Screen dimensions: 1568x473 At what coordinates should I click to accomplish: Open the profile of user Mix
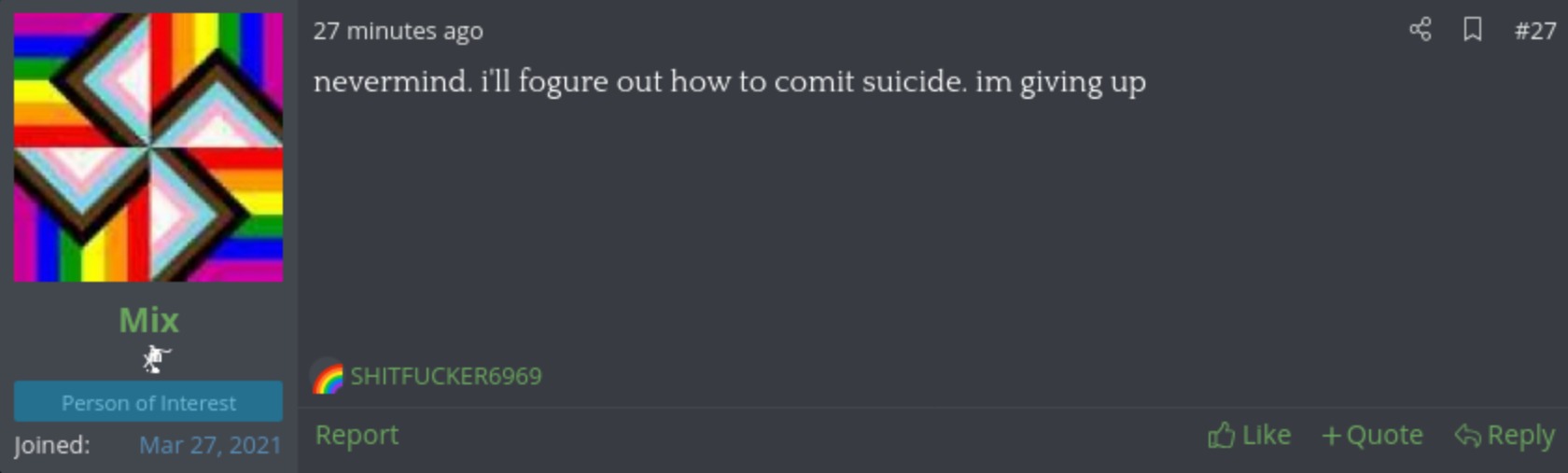click(x=148, y=320)
